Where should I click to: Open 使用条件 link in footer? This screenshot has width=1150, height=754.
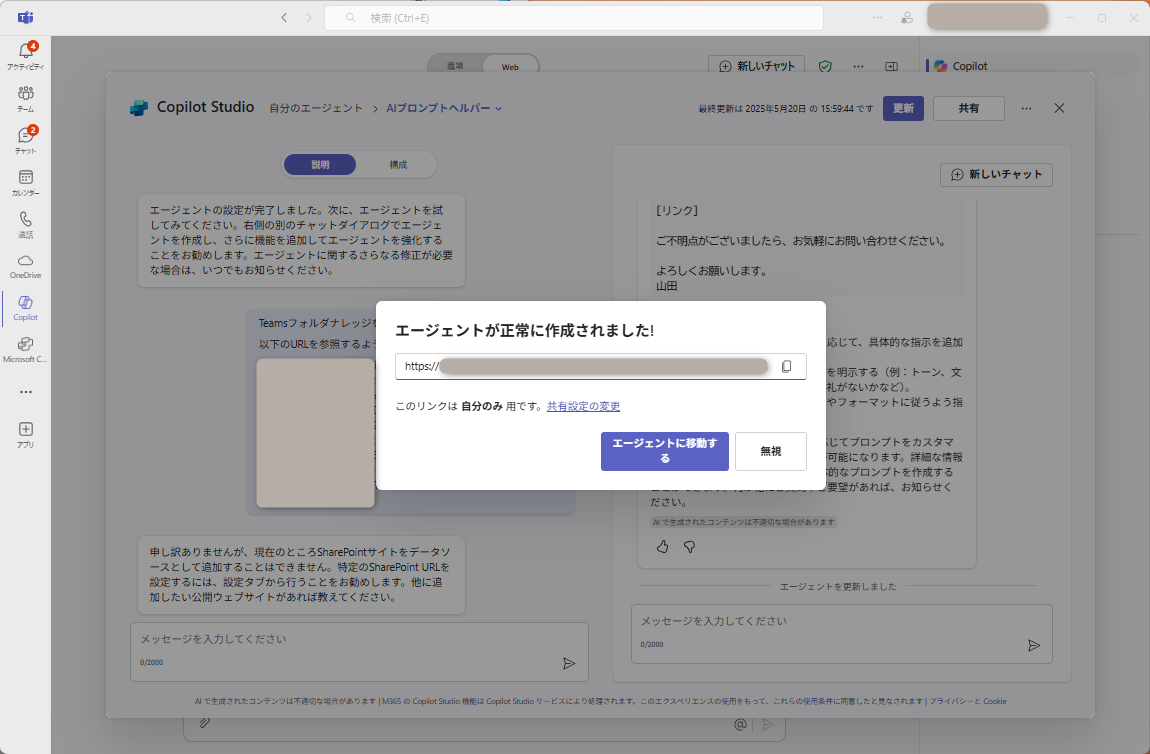[x=817, y=701]
